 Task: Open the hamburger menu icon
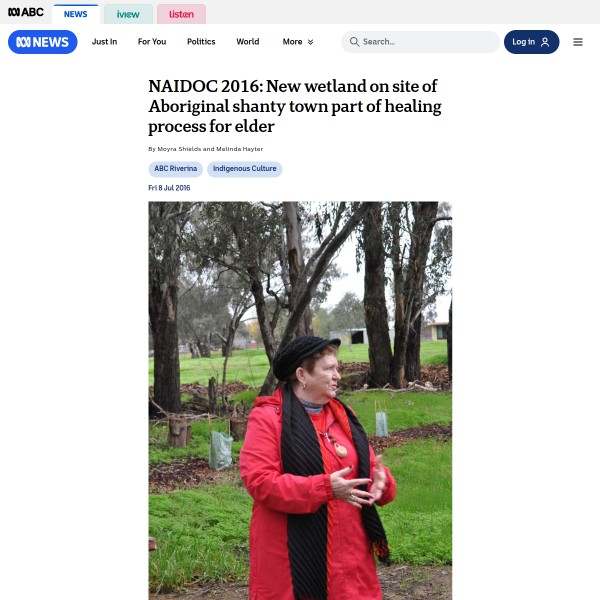(x=578, y=42)
